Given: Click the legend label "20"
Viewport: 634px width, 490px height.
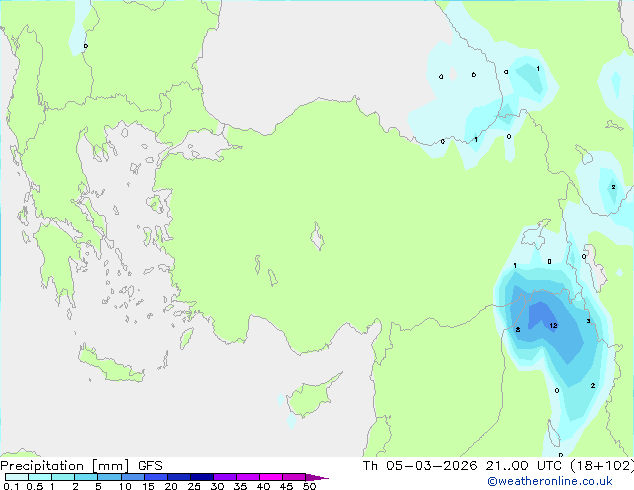Looking at the screenshot, I should [x=171, y=486].
